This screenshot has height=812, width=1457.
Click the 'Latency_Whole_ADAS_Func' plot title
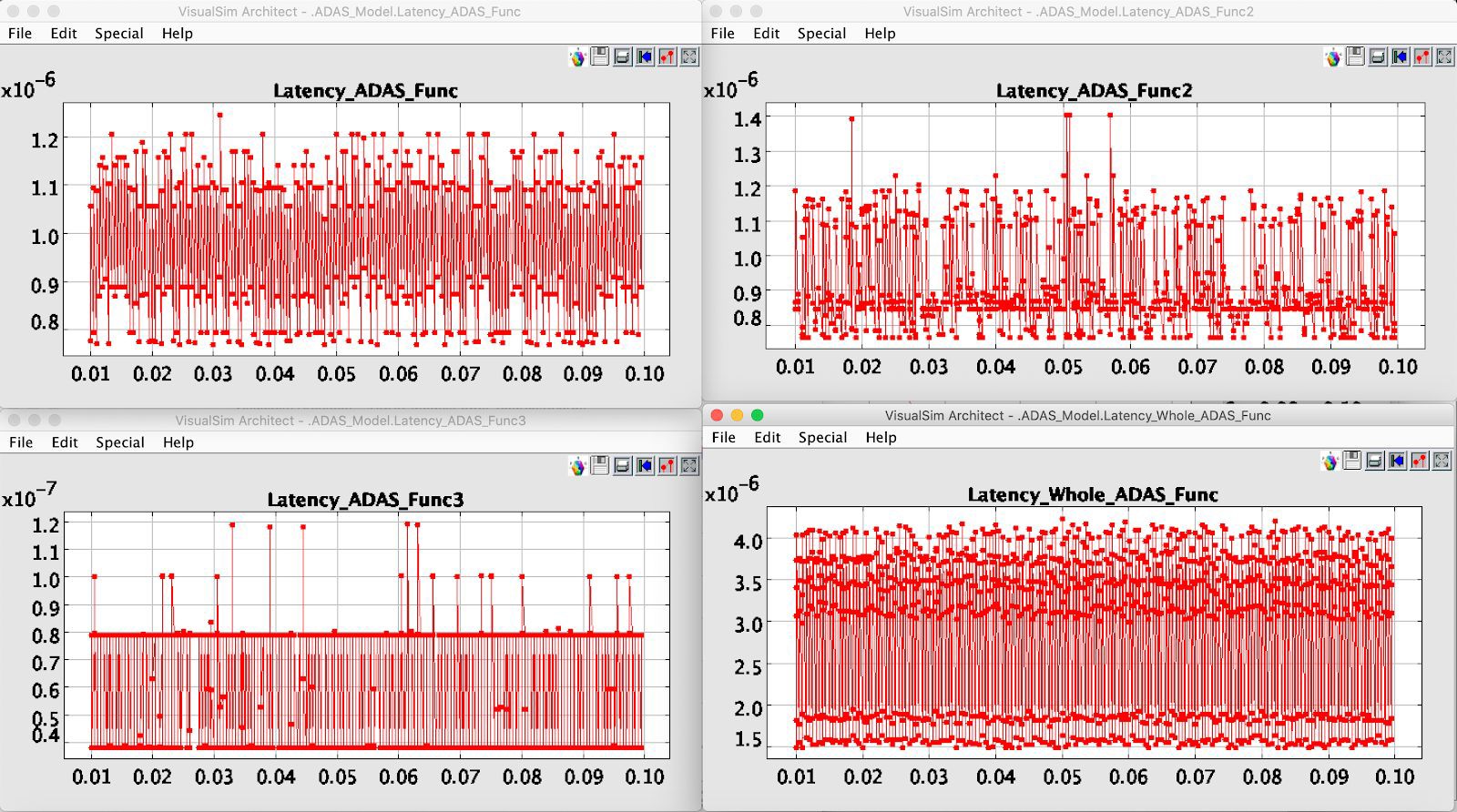tap(1093, 494)
